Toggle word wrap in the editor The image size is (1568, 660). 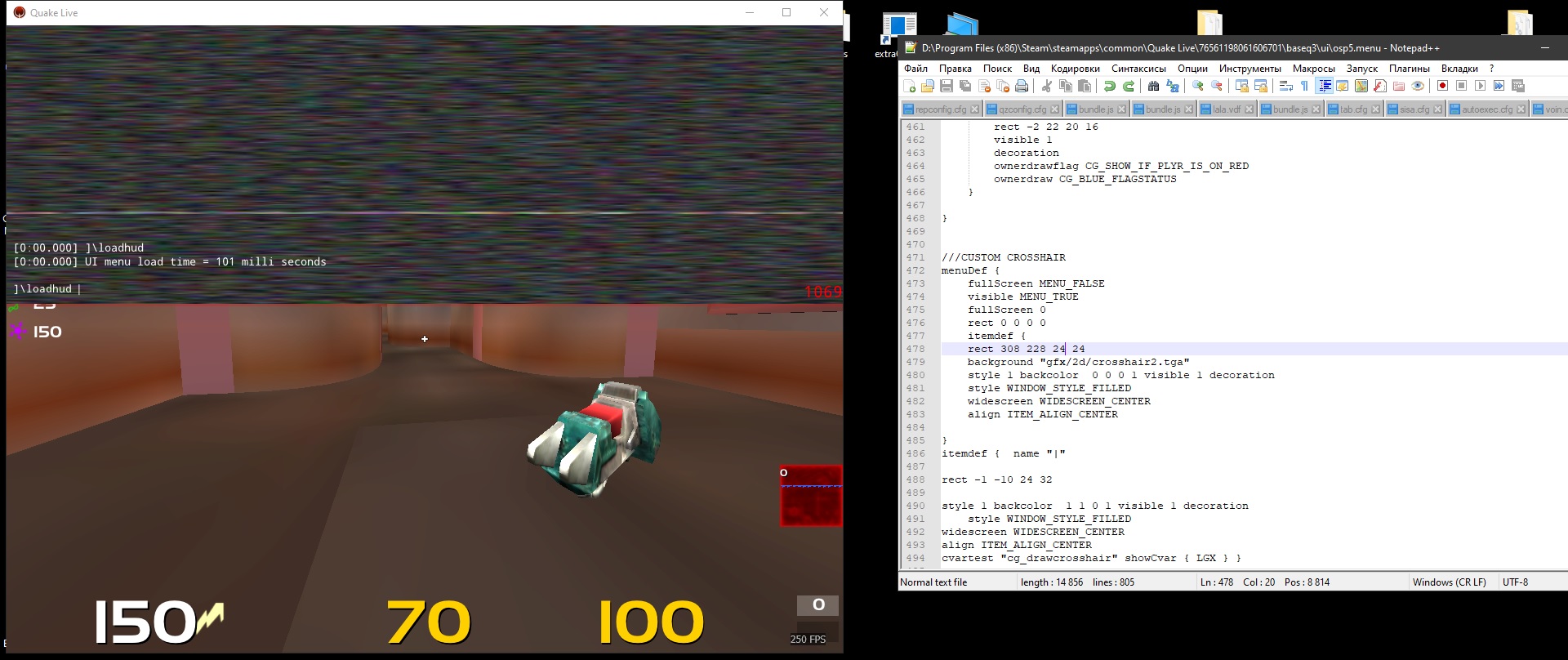click(1286, 86)
